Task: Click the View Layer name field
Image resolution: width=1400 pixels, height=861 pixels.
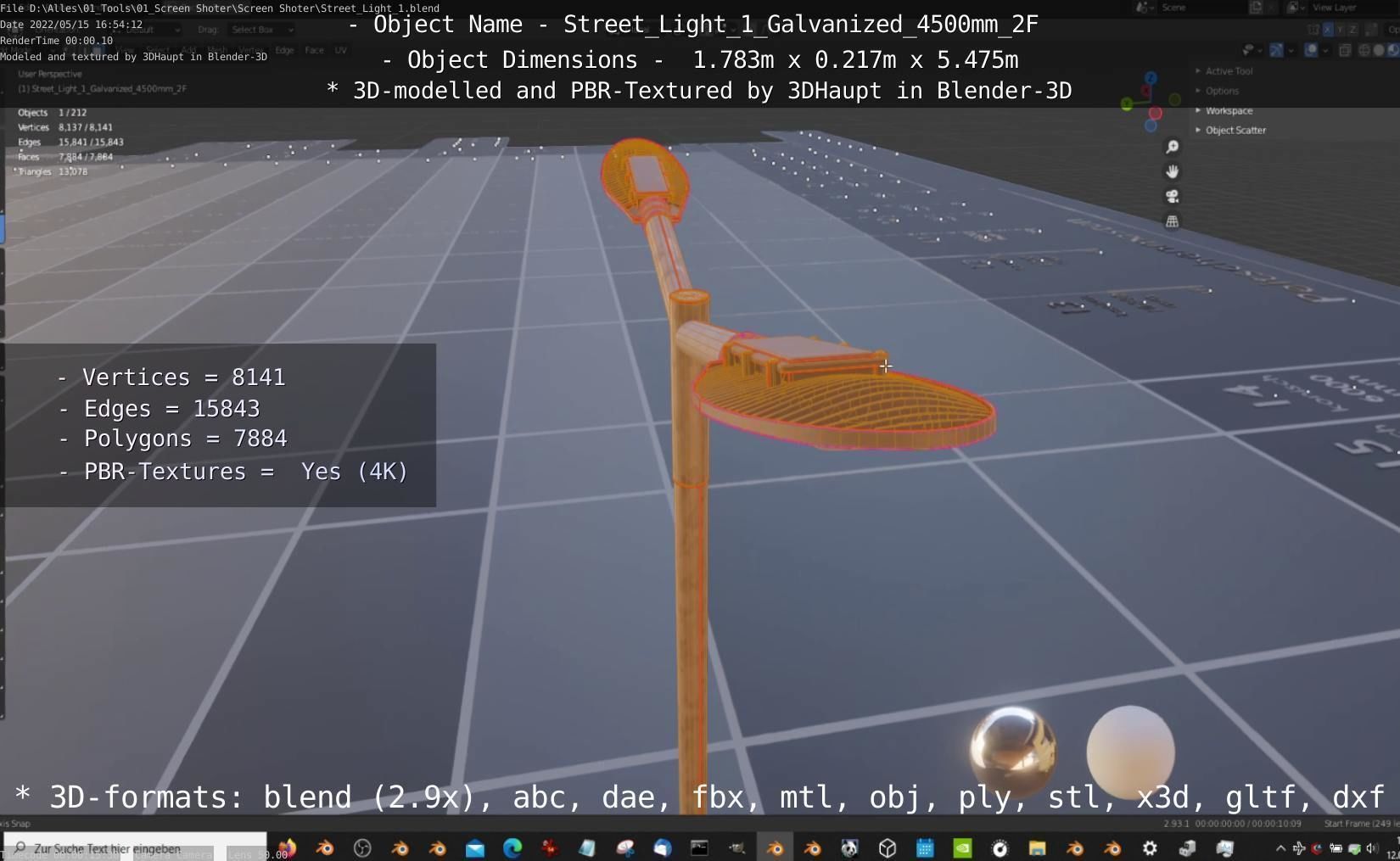Action: (x=1354, y=8)
